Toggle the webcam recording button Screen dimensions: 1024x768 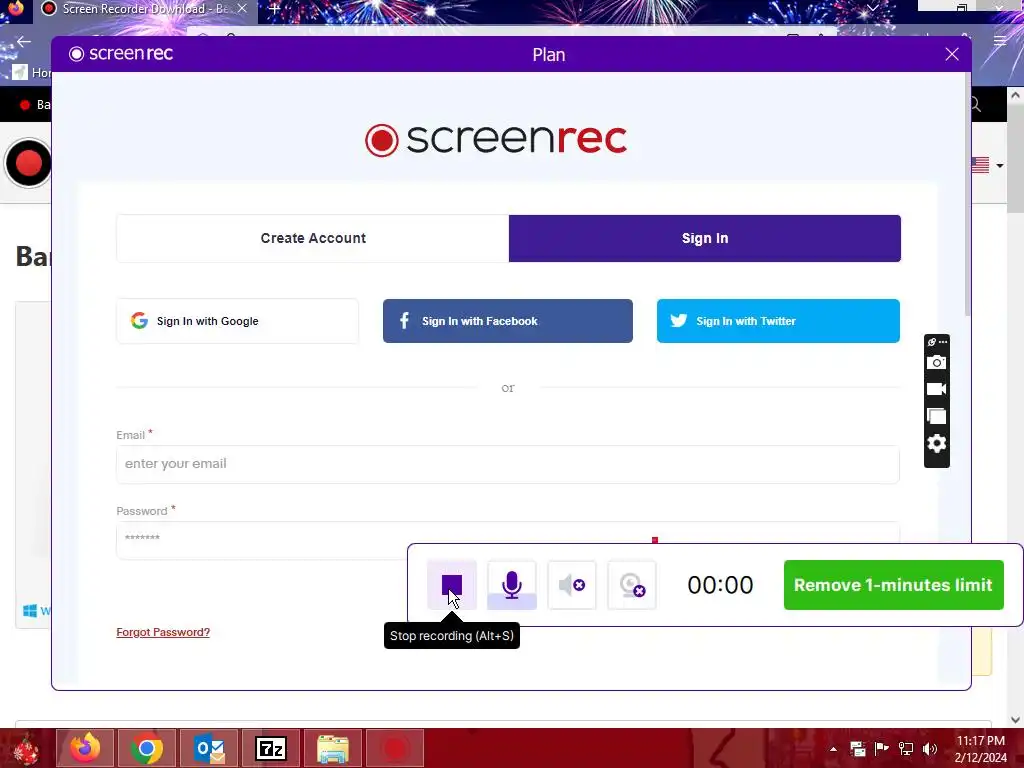(632, 584)
